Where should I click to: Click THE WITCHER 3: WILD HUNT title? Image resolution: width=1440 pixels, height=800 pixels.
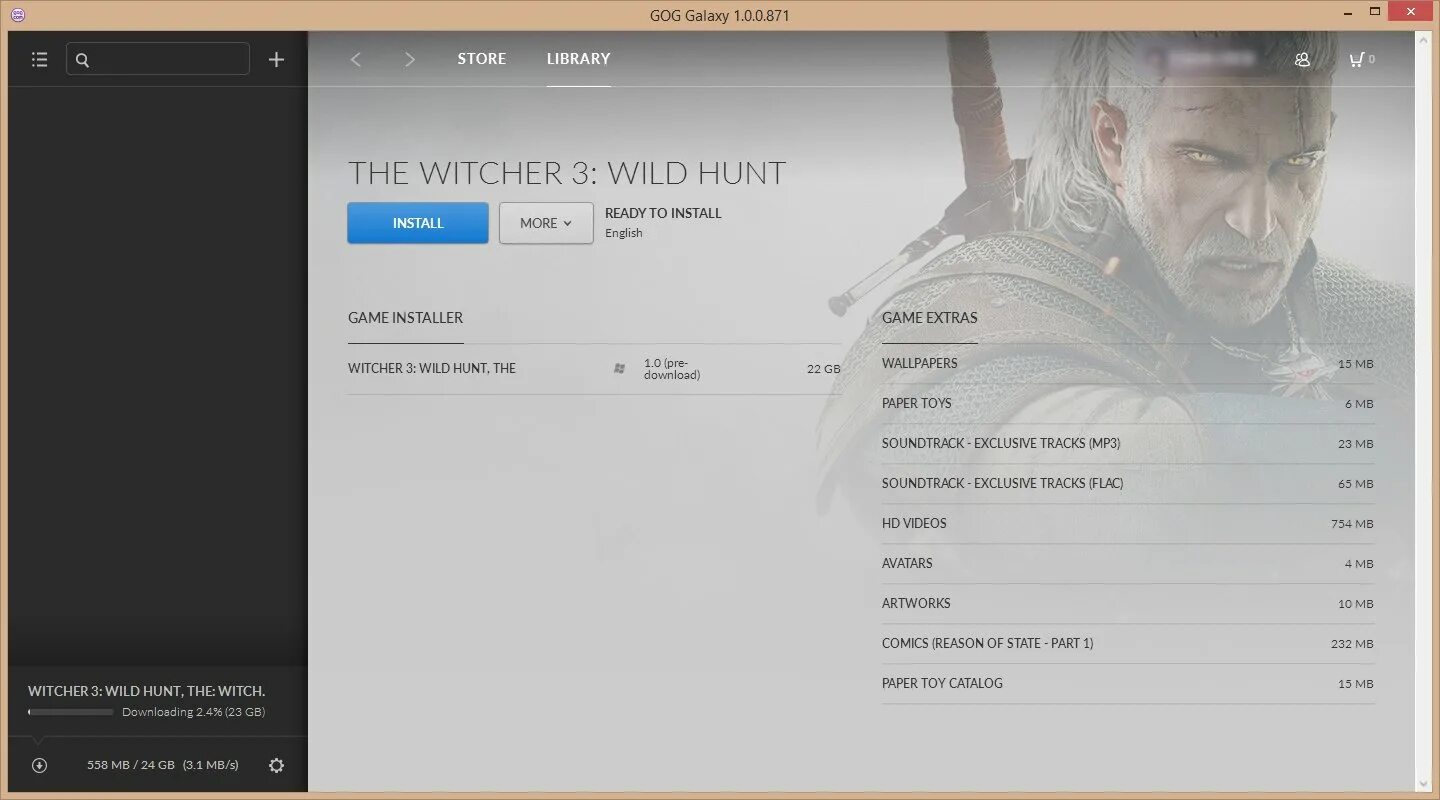click(567, 173)
